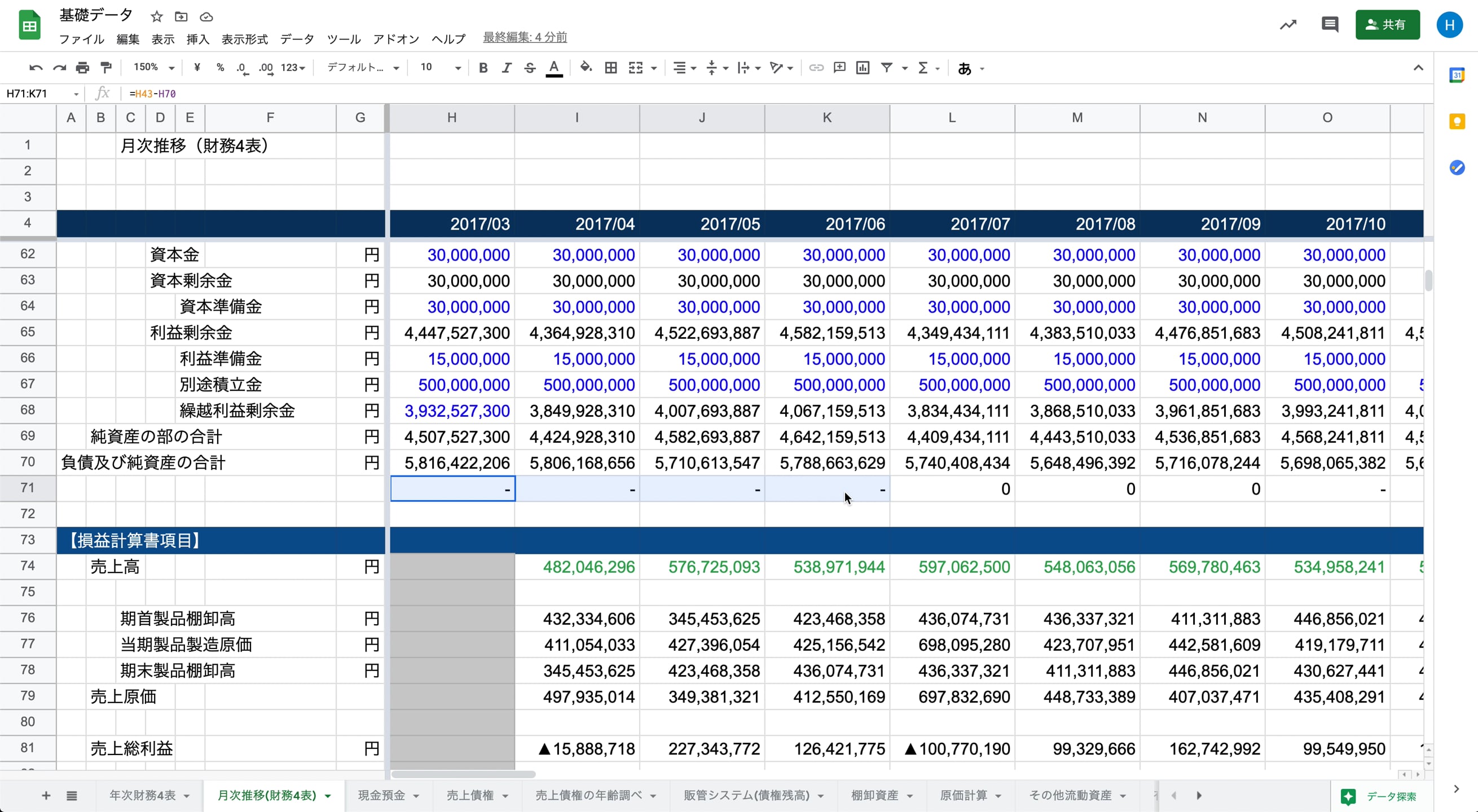The image size is (1478, 812).
Task: Open Google Calendar side panel
Action: 1457,75
